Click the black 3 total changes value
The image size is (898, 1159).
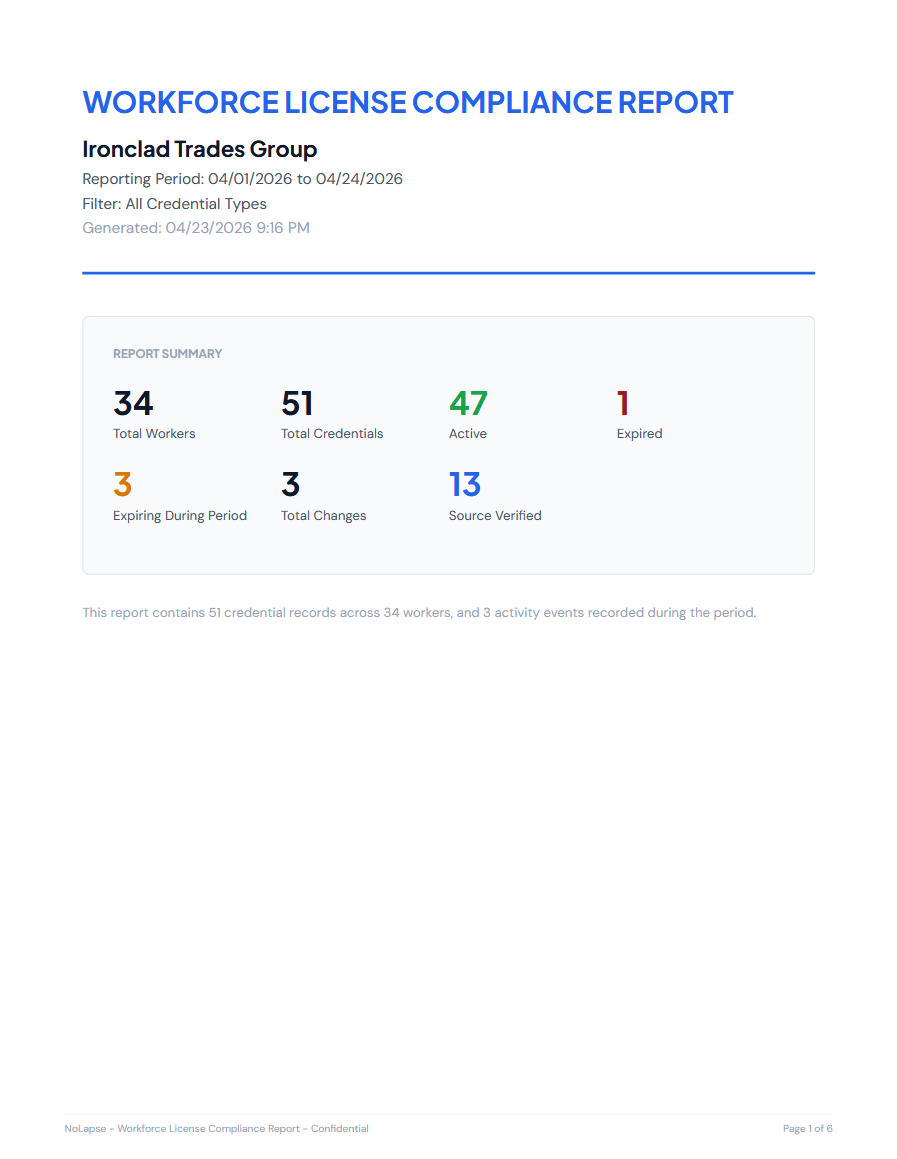290,485
